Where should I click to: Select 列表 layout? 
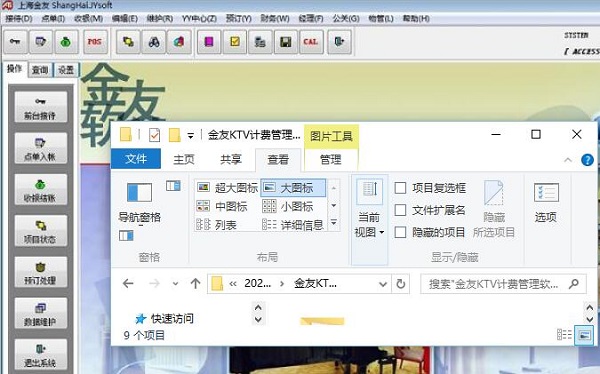(217, 225)
